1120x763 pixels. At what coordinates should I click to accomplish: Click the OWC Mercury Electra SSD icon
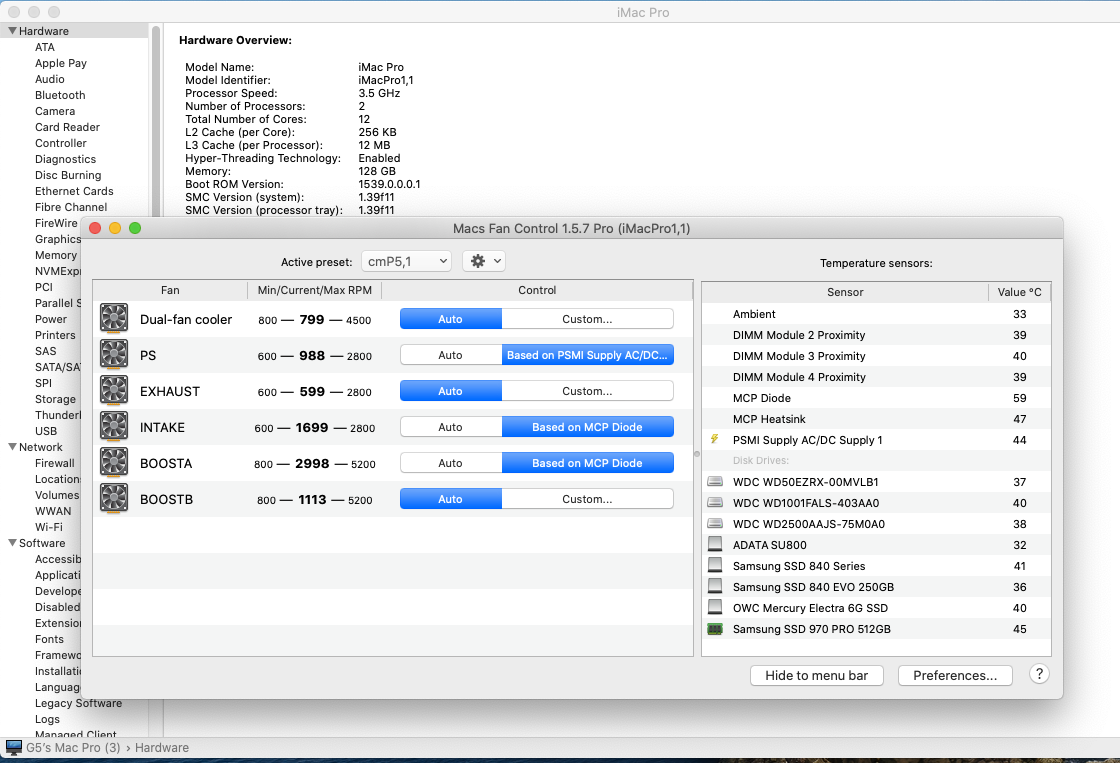point(714,607)
